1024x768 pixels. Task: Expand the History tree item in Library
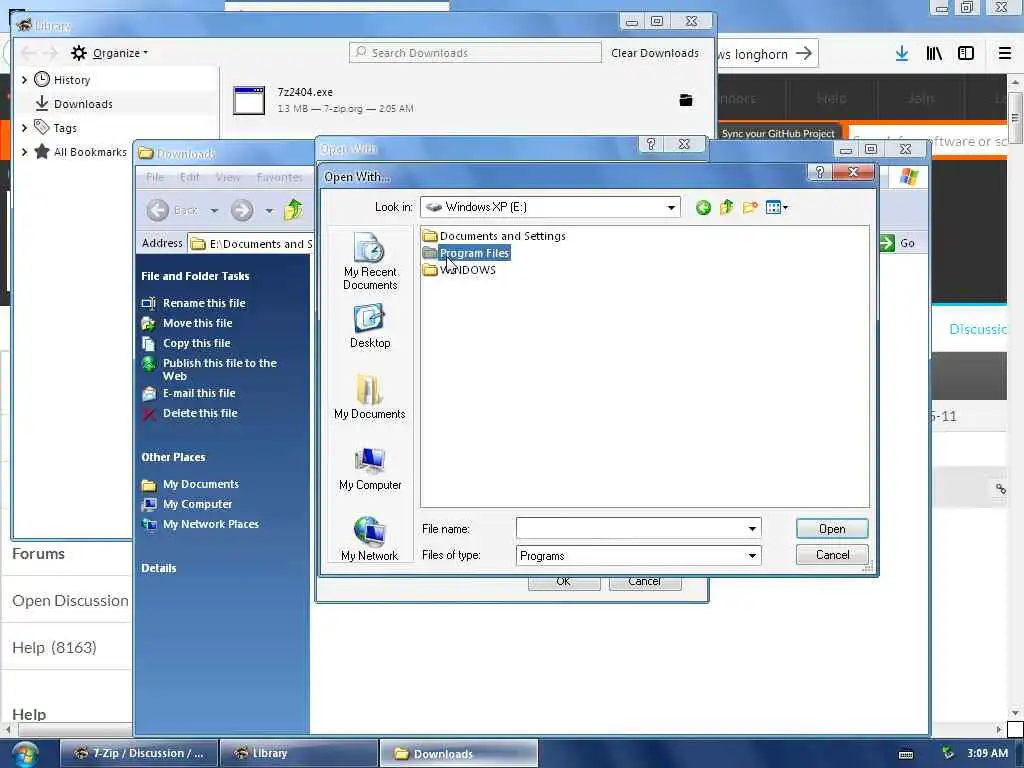[x=24, y=80]
